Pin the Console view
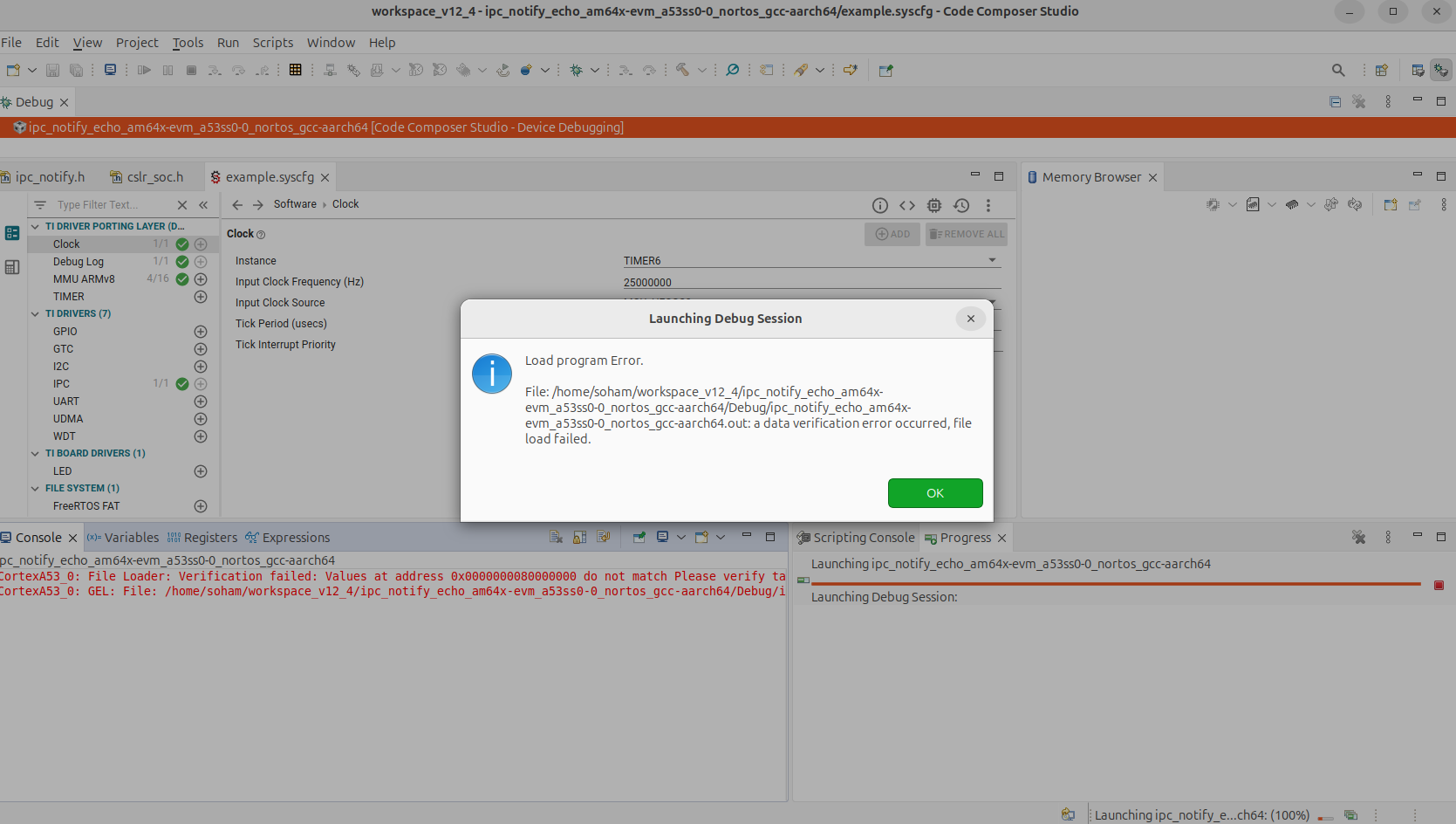1456x824 pixels. (x=639, y=538)
